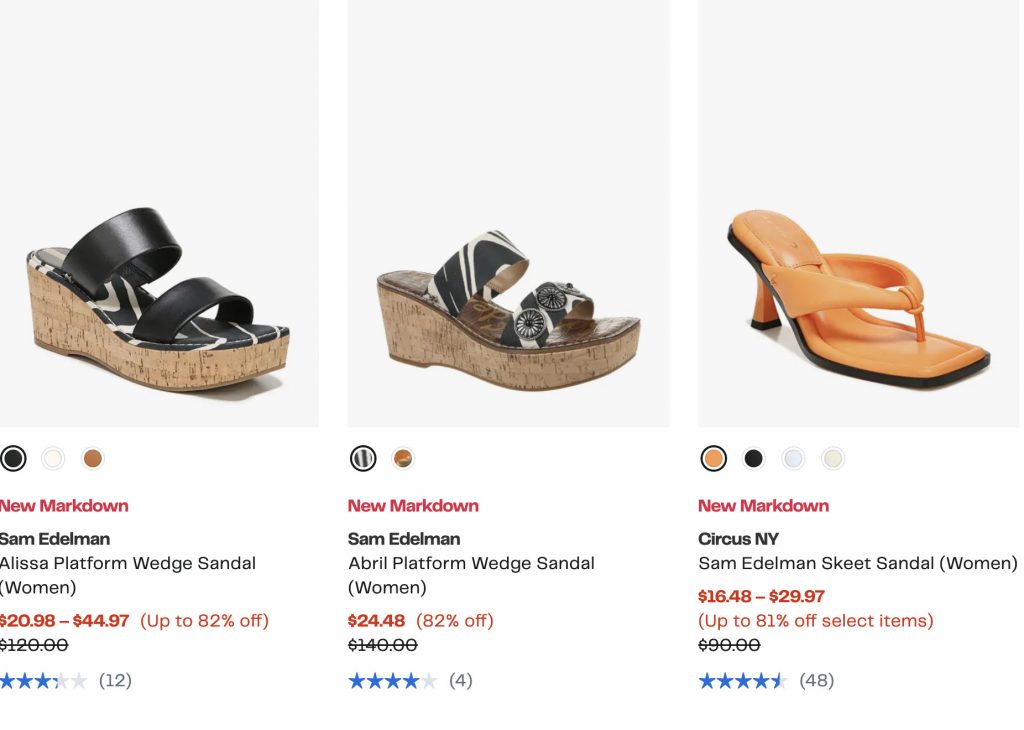Select orange swatch for Skeet sandal
The width and height of the screenshot is (1024, 730).
713,459
